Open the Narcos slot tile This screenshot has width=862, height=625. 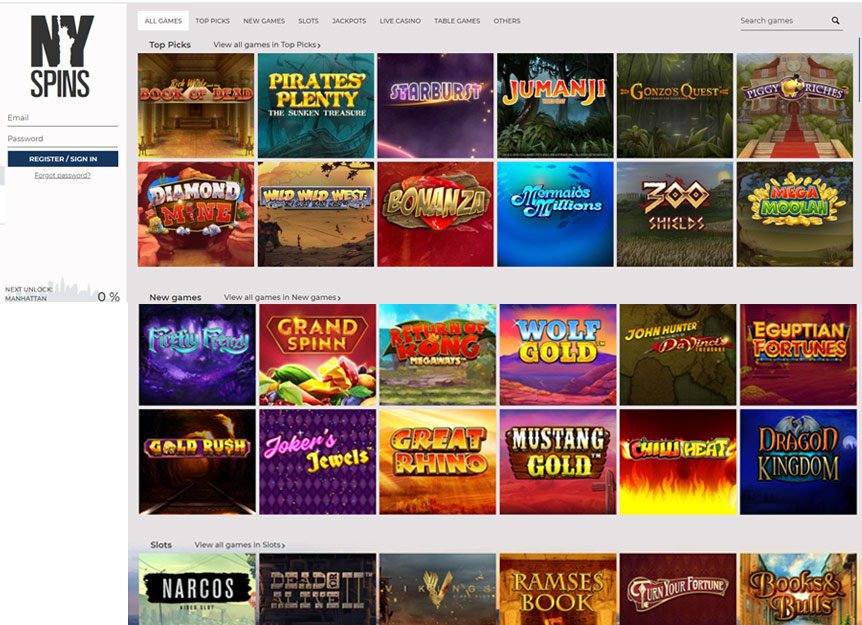[197, 589]
